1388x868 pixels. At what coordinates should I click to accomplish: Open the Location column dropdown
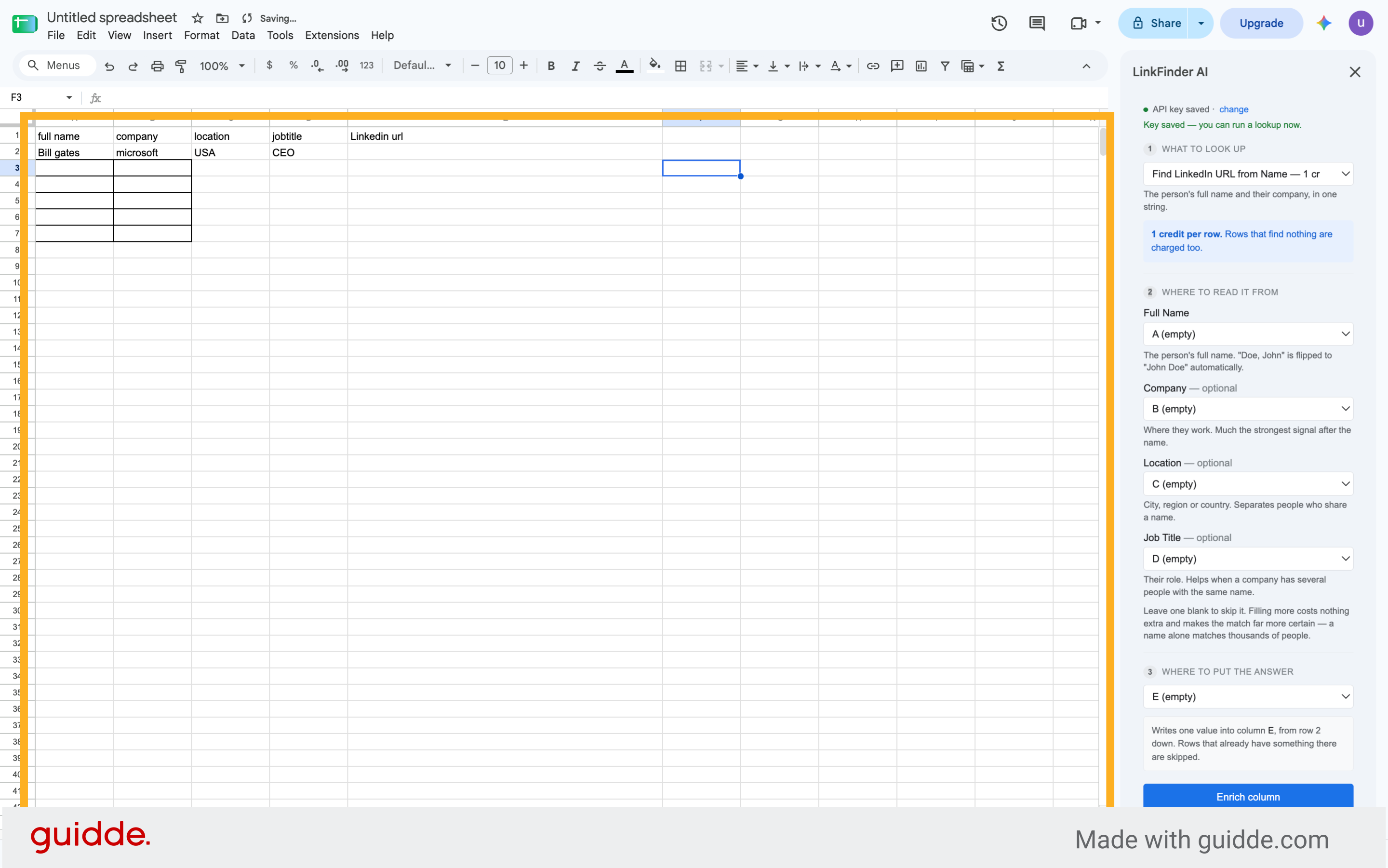point(1247,484)
